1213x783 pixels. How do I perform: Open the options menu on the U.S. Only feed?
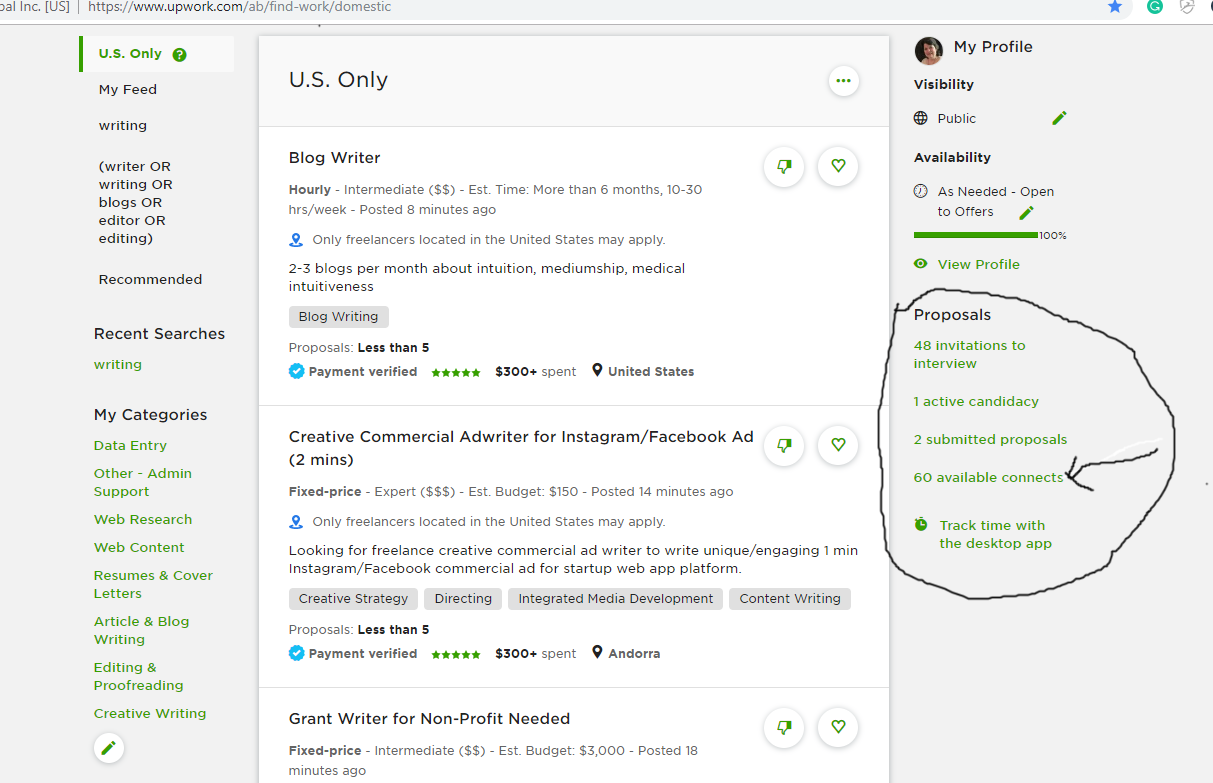843,81
